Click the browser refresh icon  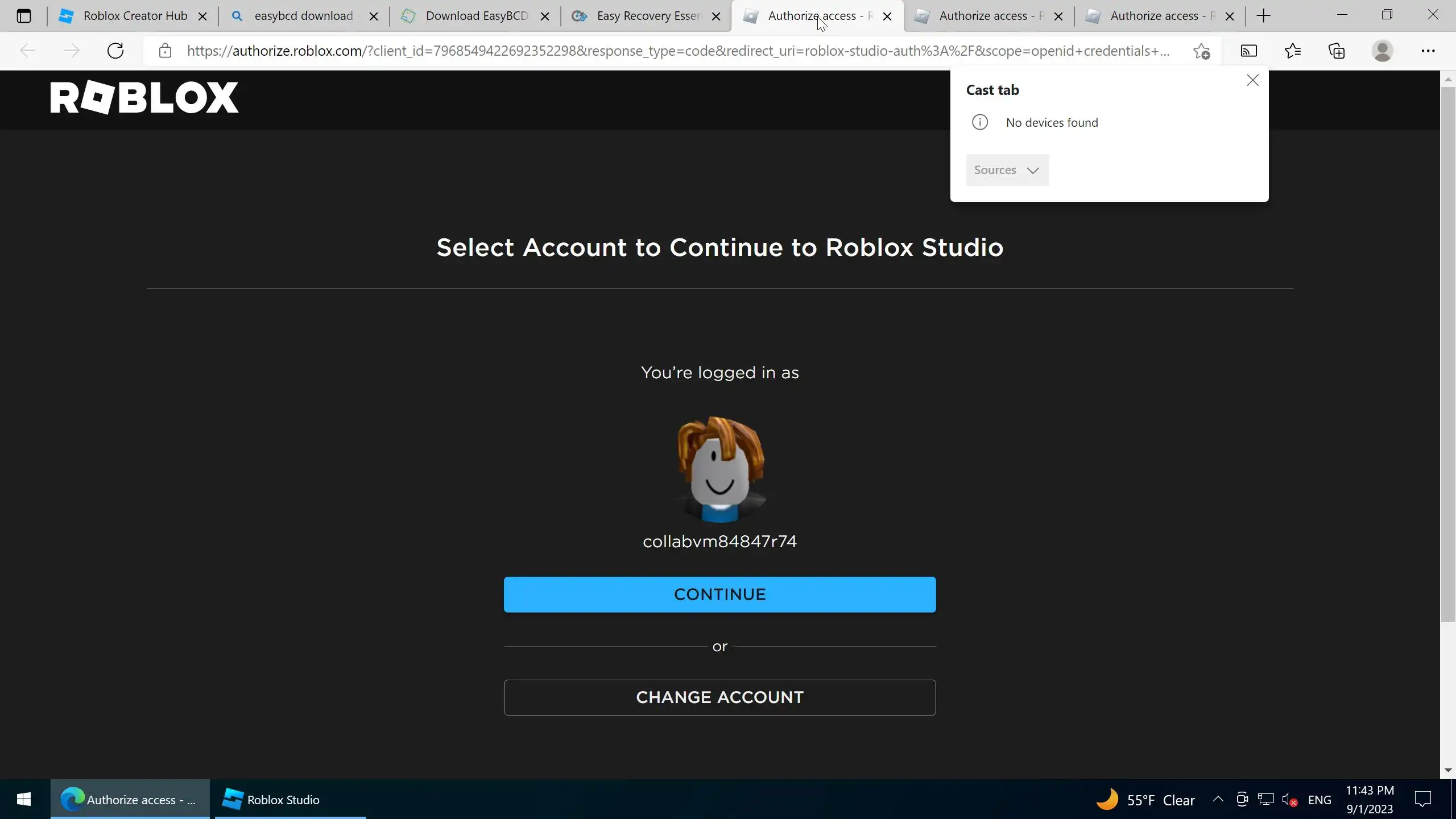(x=115, y=51)
